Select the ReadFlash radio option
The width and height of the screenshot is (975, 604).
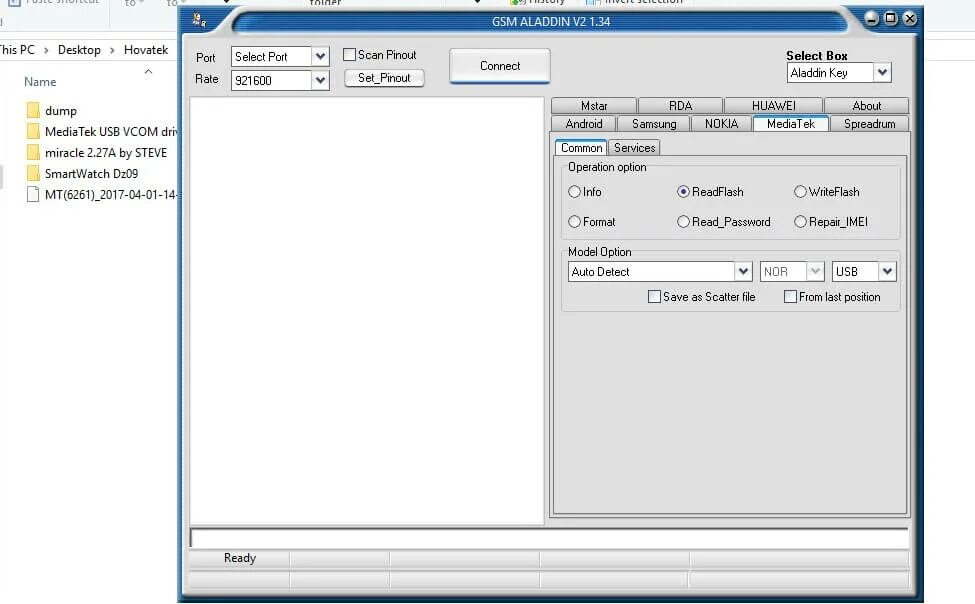point(683,192)
